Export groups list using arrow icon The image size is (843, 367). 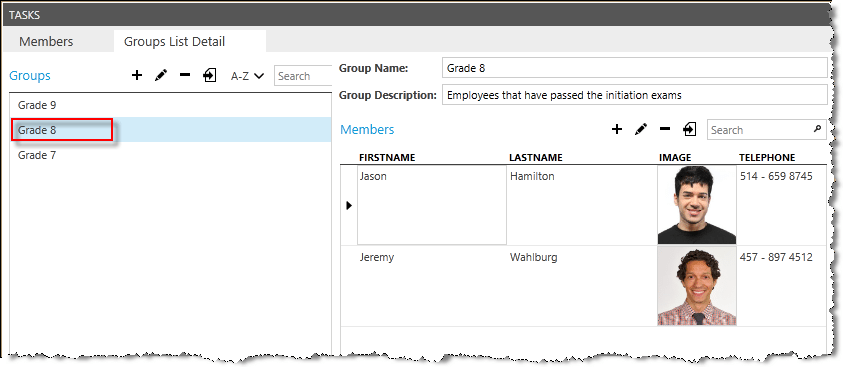click(209, 76)
